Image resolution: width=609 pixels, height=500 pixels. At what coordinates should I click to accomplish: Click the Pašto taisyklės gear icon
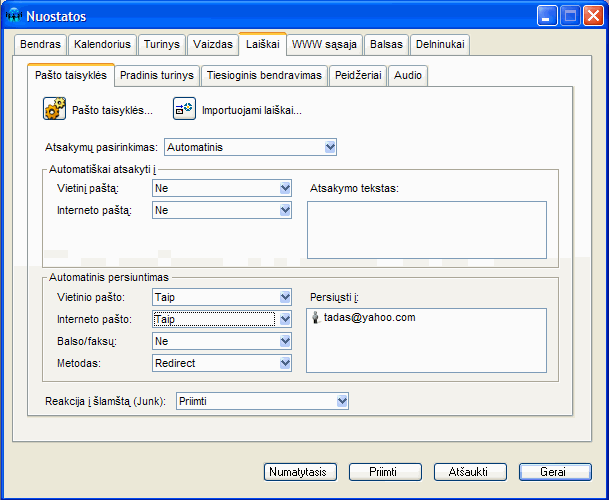point(54,109)
